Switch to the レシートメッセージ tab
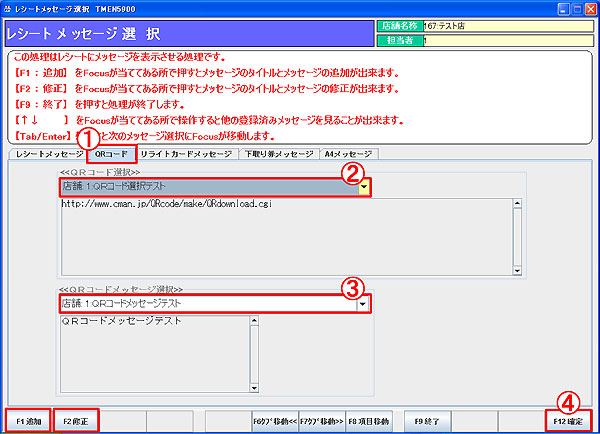 (x=48, y=154)
